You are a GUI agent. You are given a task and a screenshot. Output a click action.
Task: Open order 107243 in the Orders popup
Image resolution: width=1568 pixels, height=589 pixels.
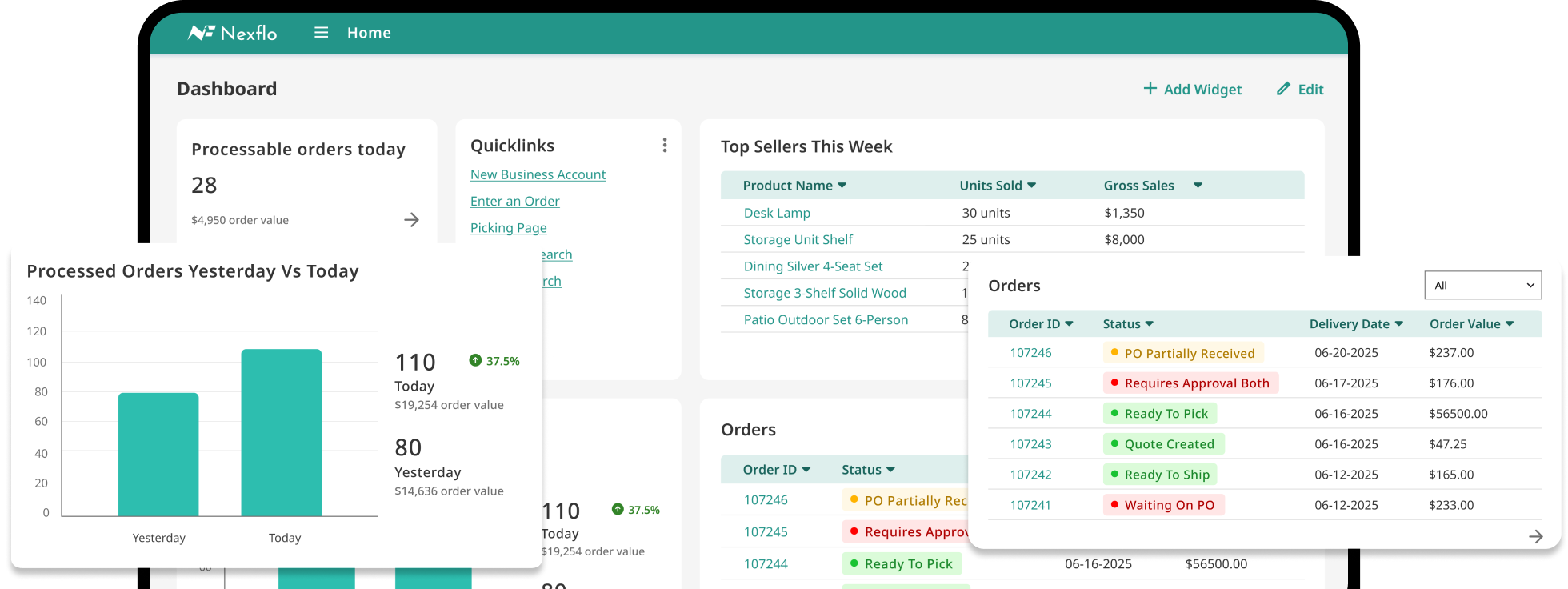point(1030,444)
